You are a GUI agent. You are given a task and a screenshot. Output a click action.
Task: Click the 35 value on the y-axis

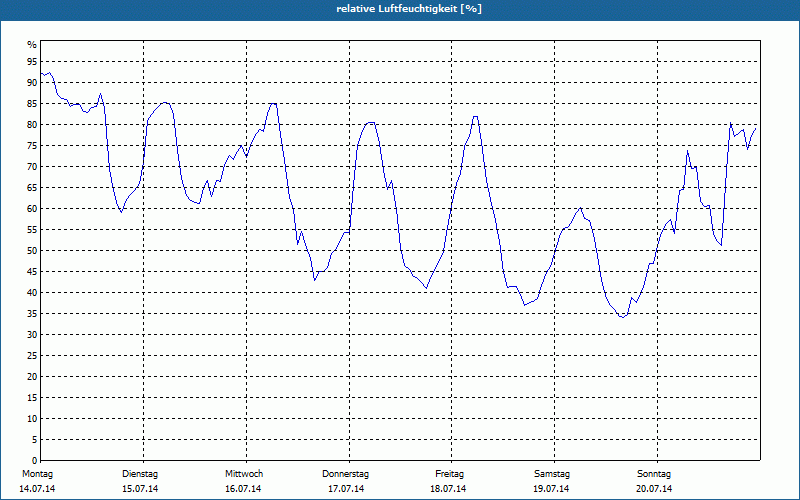click(x=32, y=313)
